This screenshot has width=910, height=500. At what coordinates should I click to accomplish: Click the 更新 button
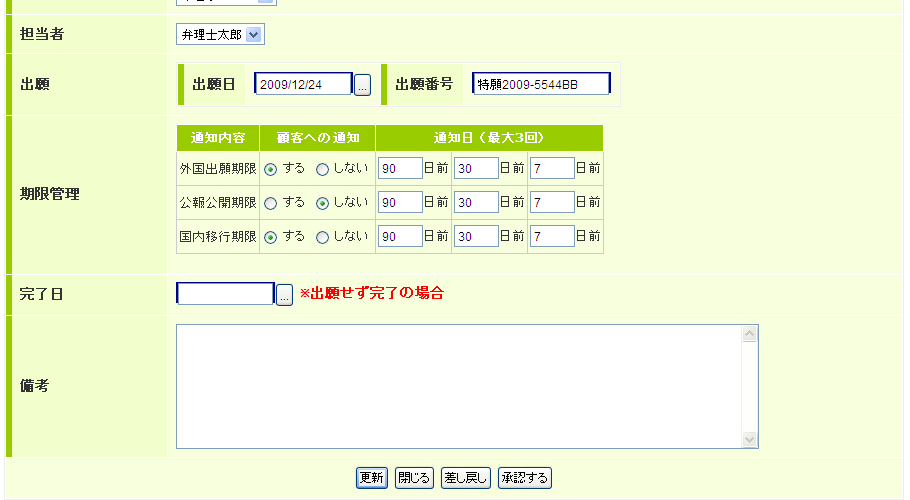coord(371,478)
